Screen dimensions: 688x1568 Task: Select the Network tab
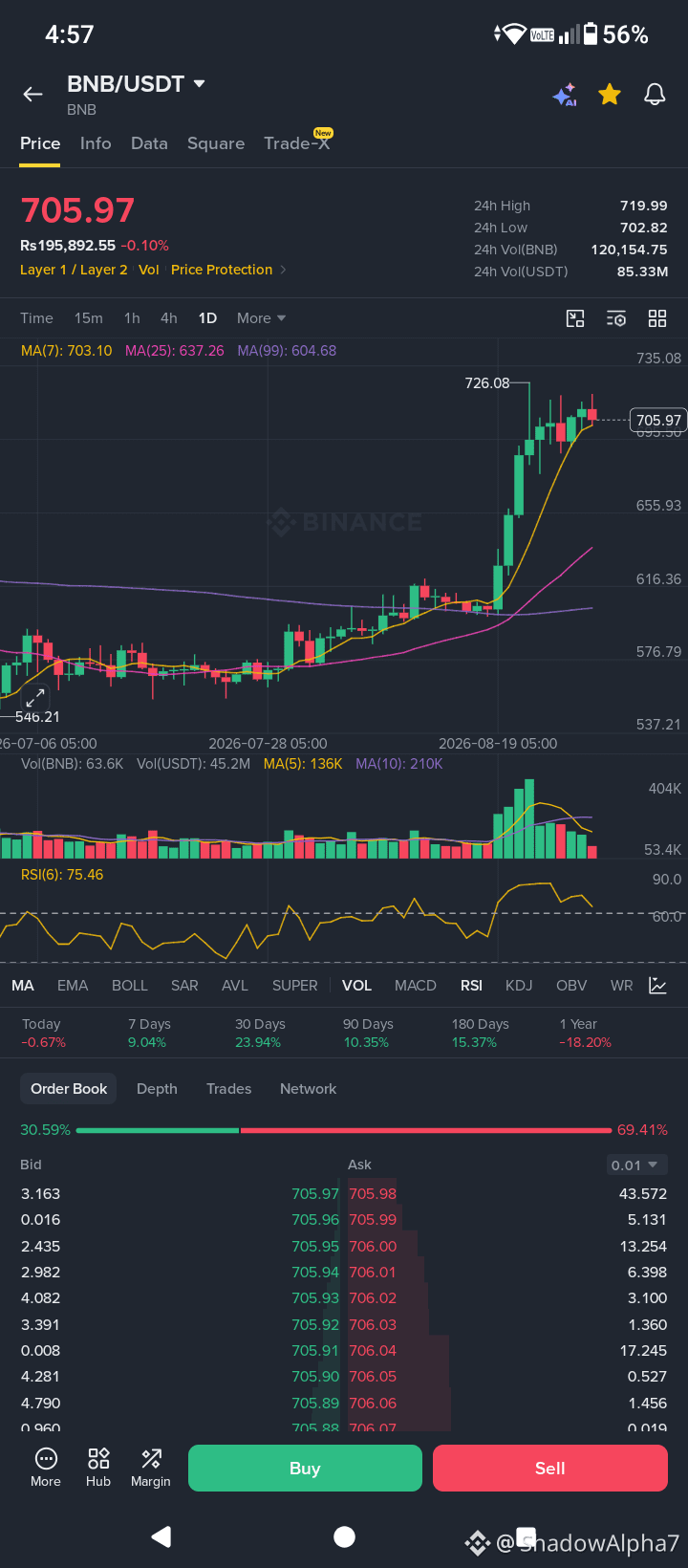click(x=308, y=1089)
